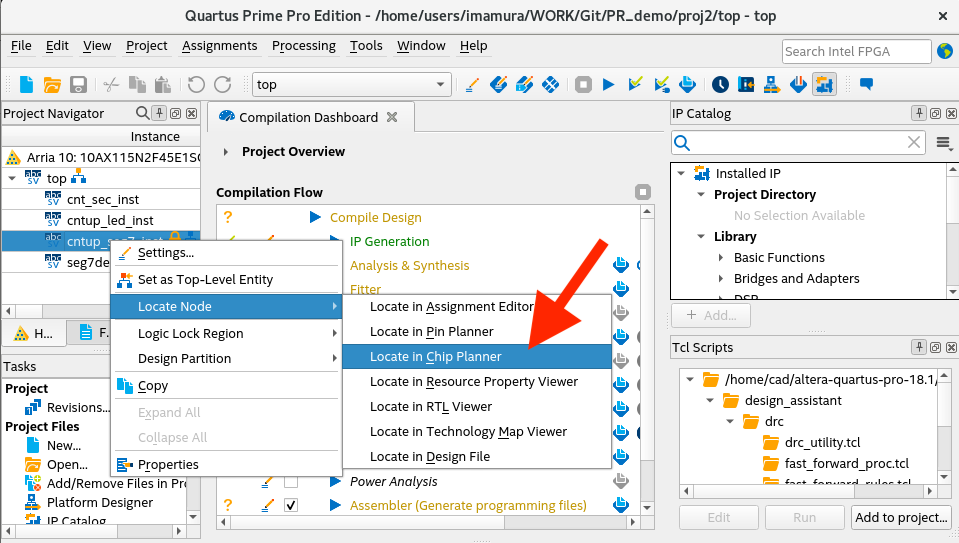Collapse the Project Directory node
This screenshot has height=543, width=959.
coord(702,194)
